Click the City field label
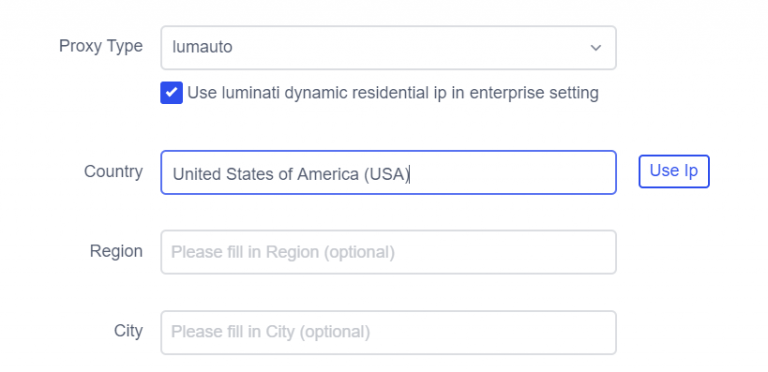 pos(128,331)
